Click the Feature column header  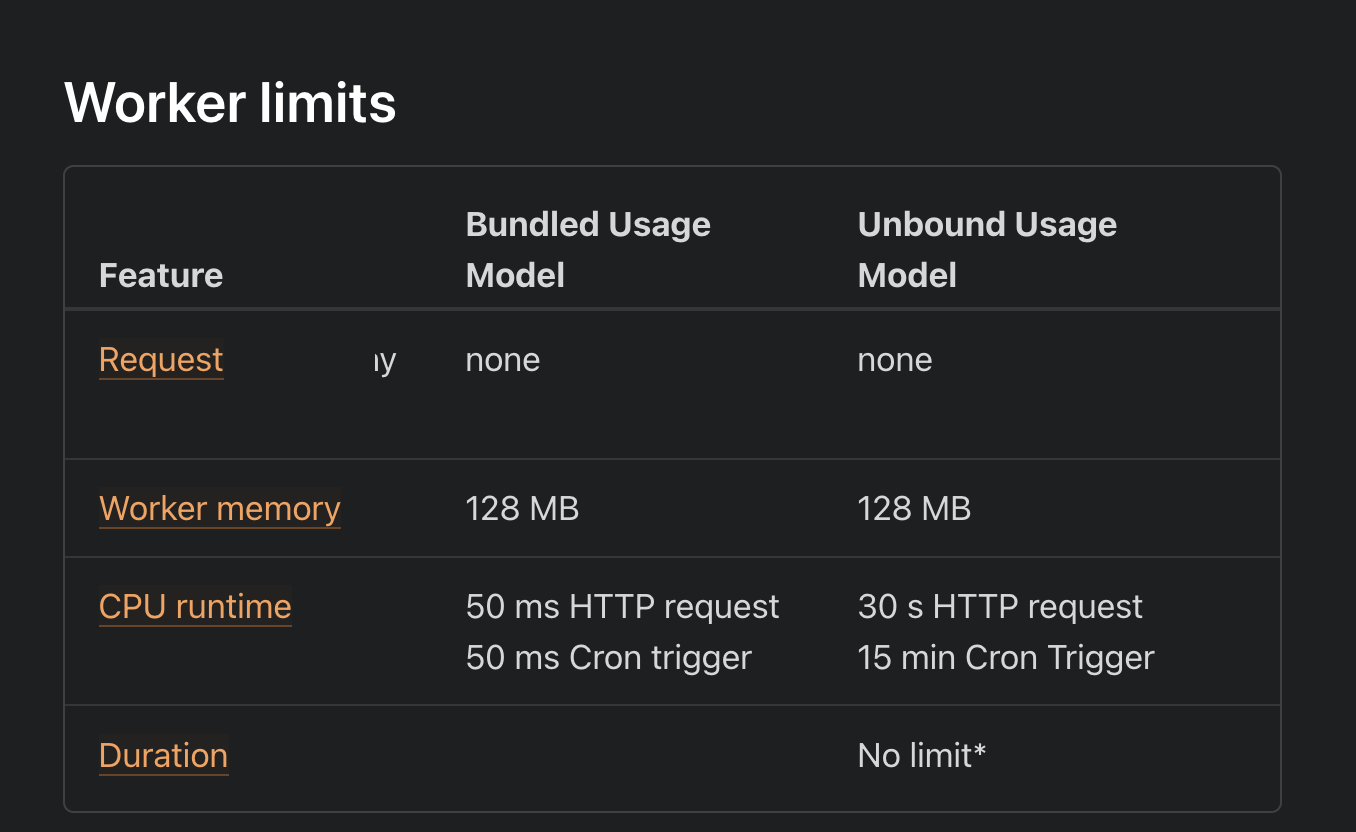(x=161, y=275)
